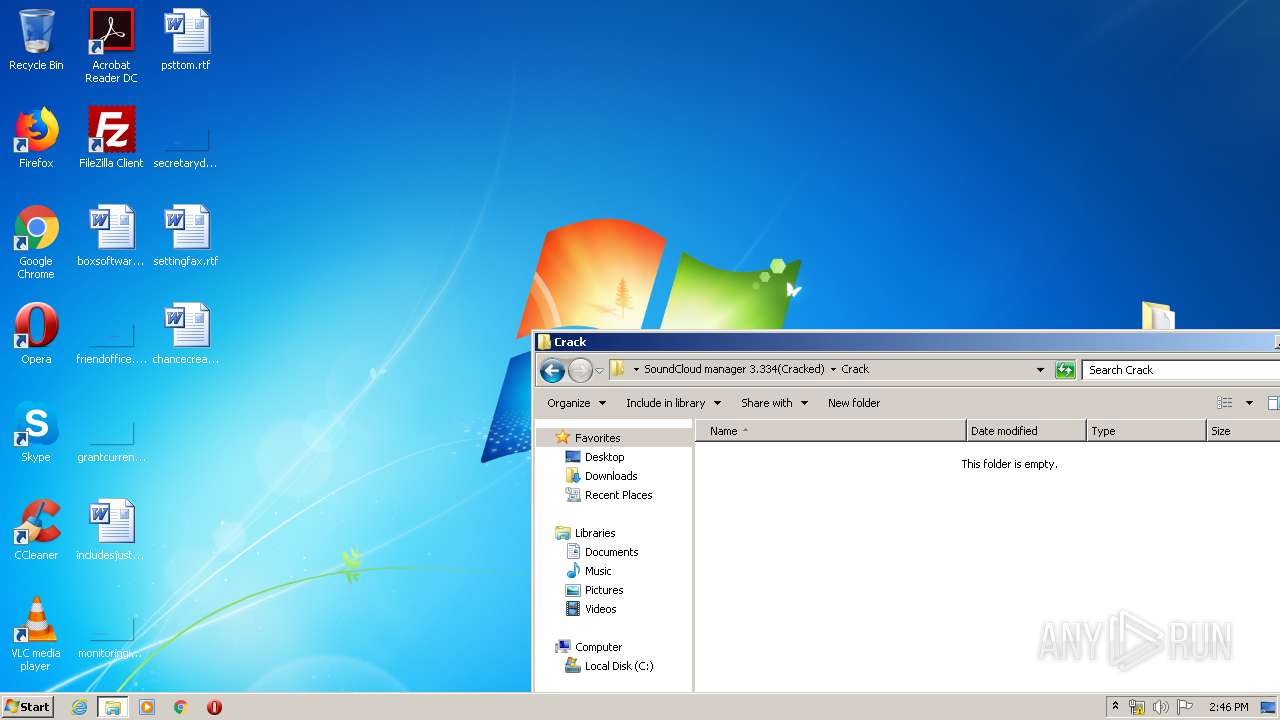Click the New folder button

click(854, 403)
